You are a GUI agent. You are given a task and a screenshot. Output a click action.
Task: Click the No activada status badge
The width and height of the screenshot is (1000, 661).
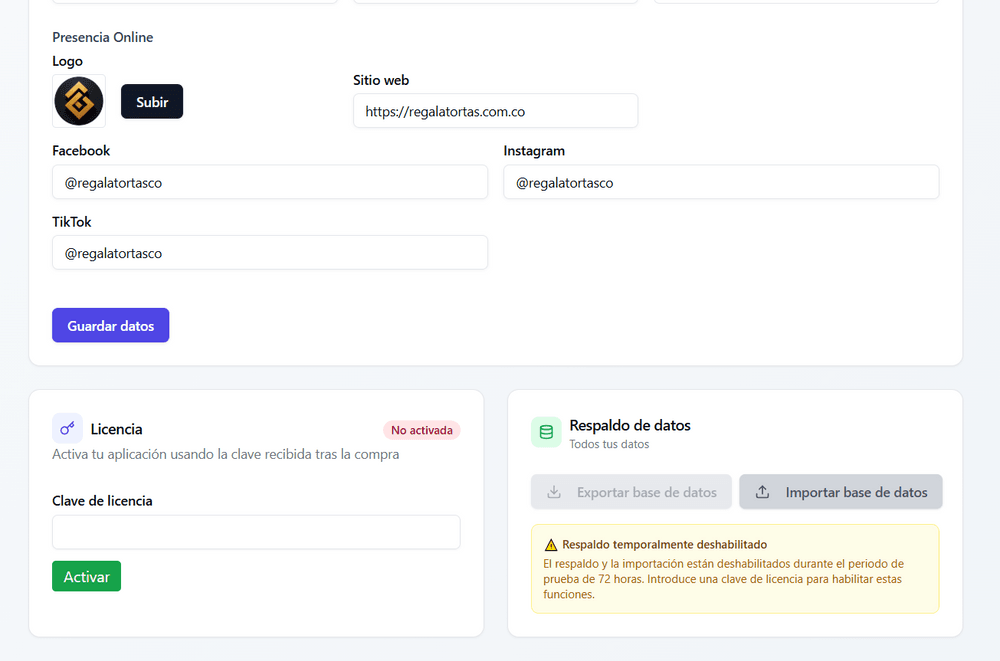click(x=421, y=430)
